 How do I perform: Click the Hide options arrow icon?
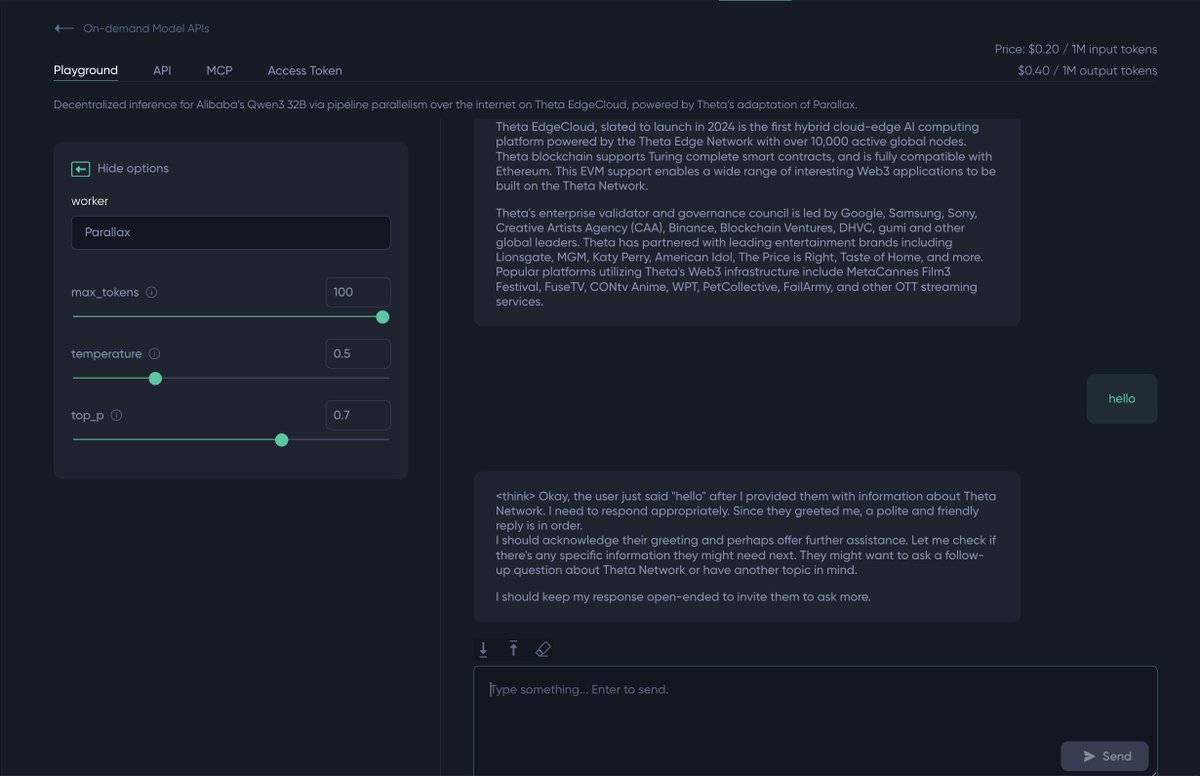[x=81, y=169]
